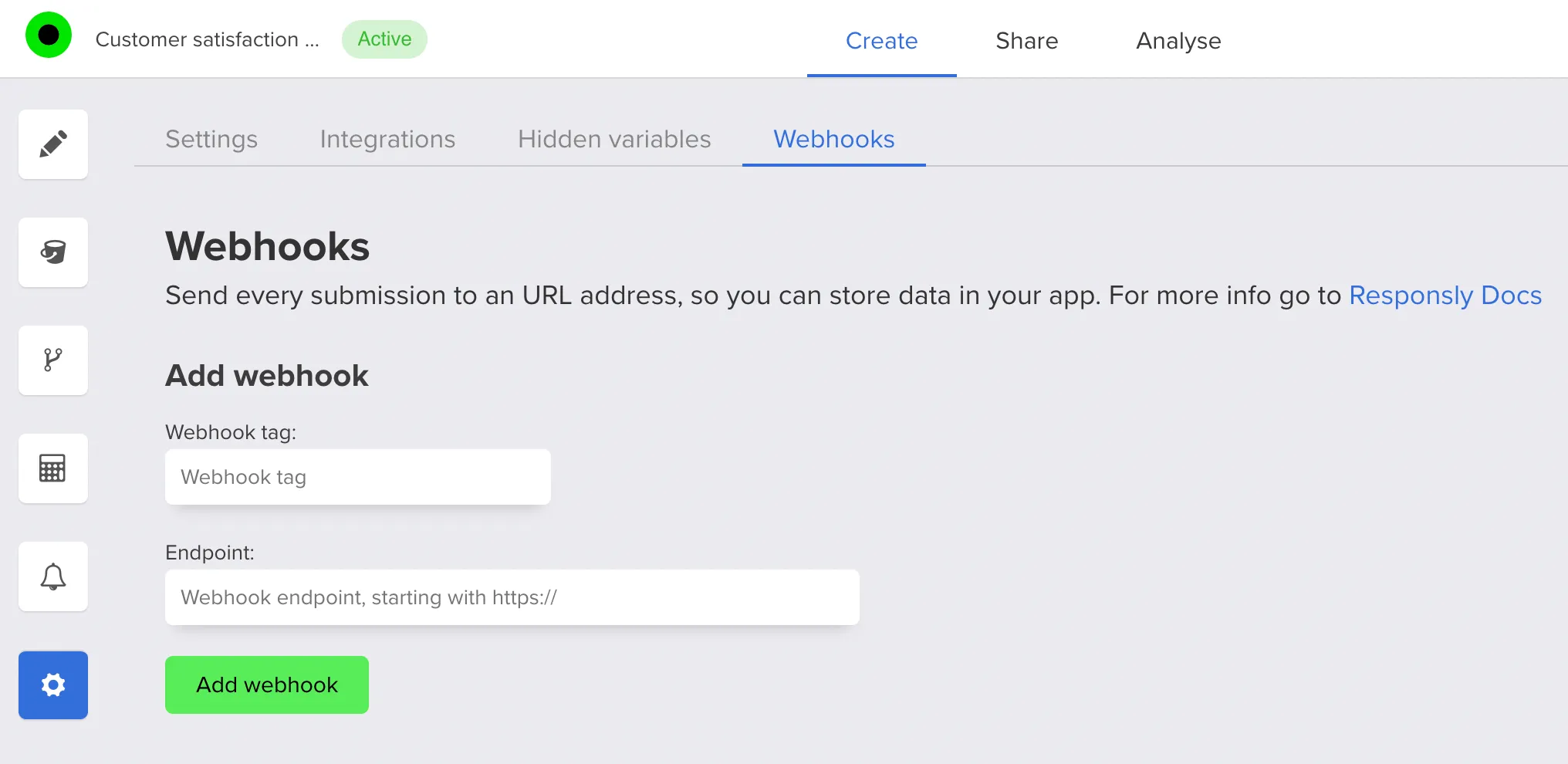Click the Customer satisfaction form title

[x=207, y=39]
